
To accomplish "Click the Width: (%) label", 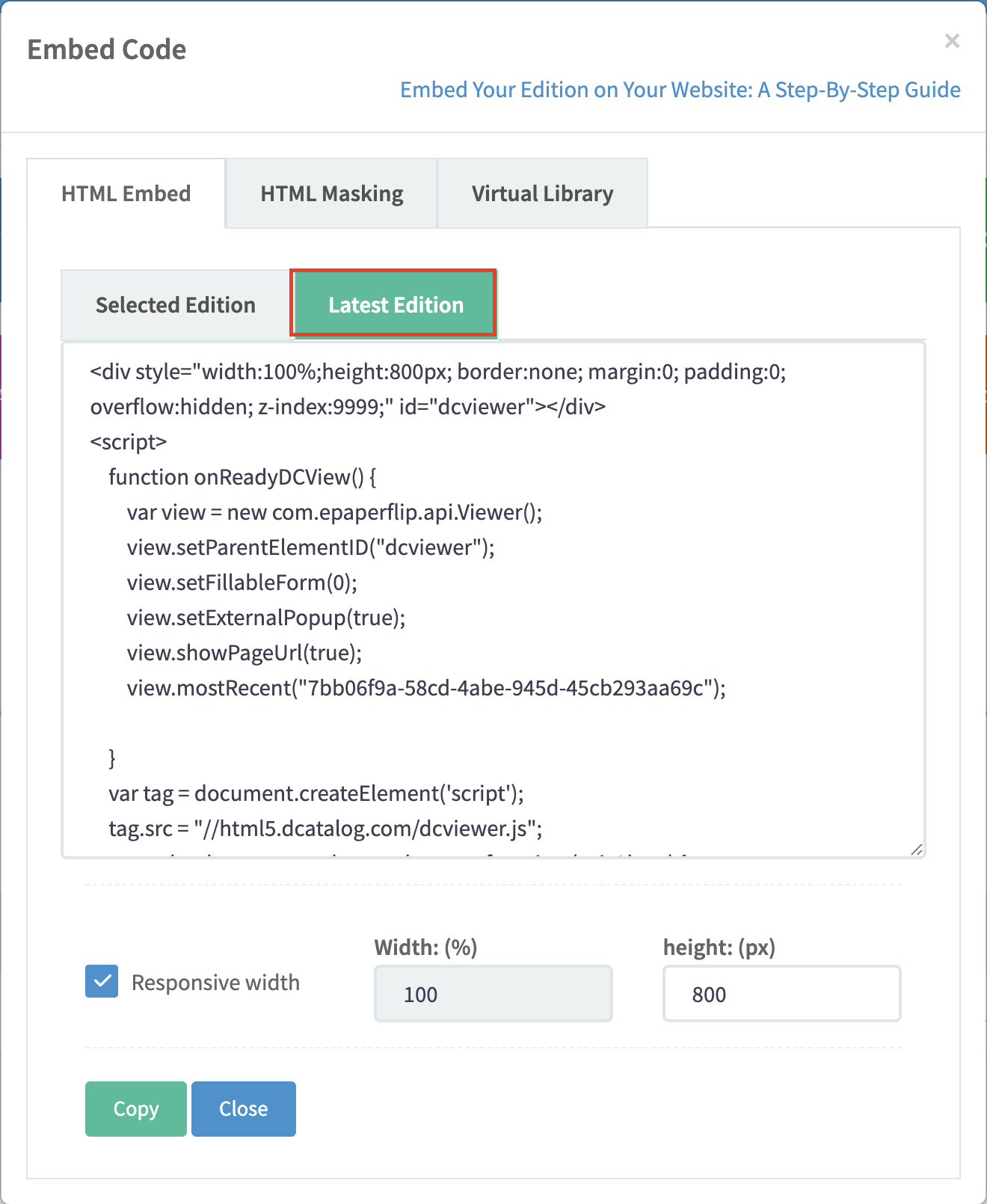I will [x=425, y=947].
